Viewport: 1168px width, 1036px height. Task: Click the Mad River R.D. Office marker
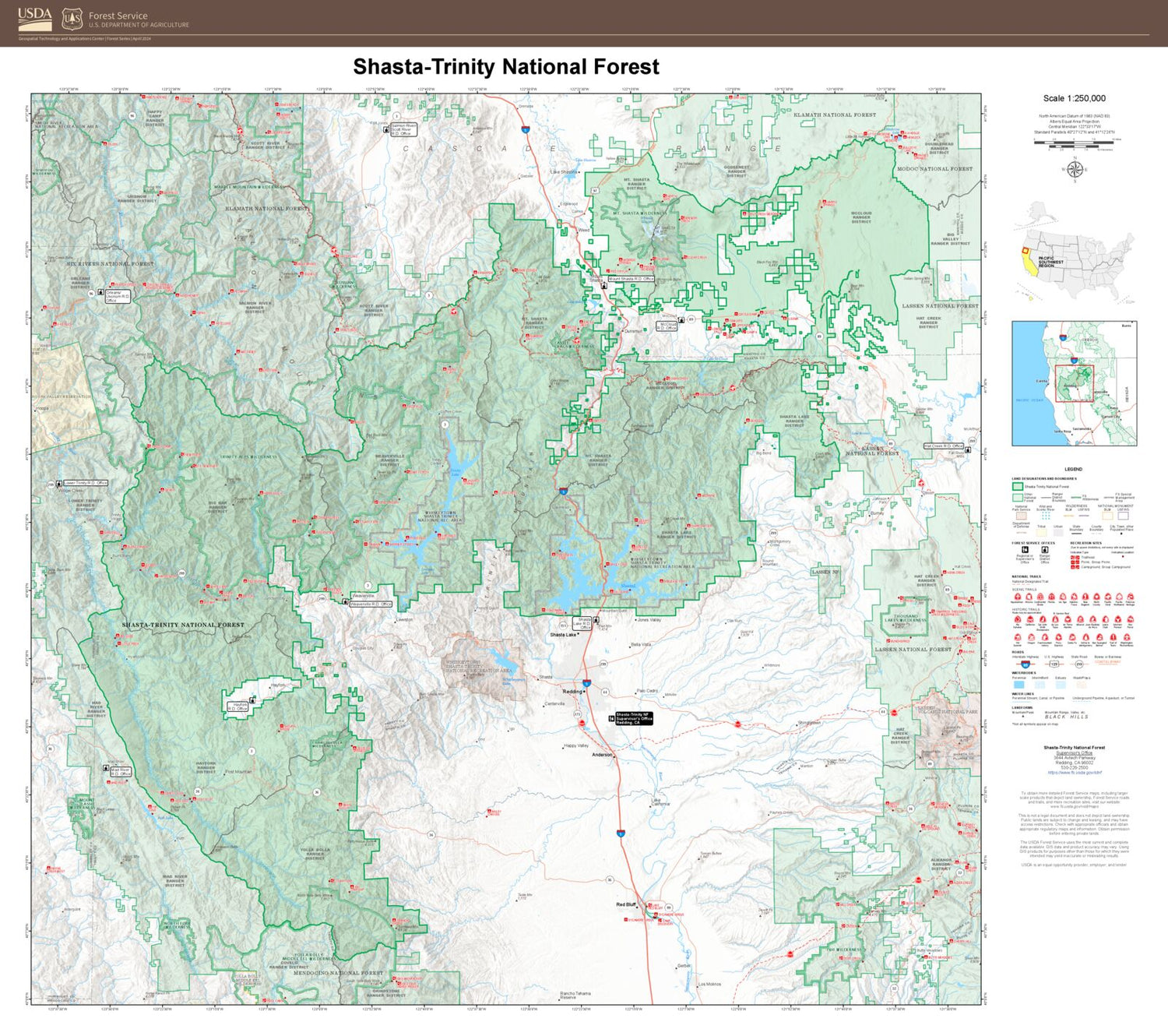pyautogui.click(x=107, y=769)
